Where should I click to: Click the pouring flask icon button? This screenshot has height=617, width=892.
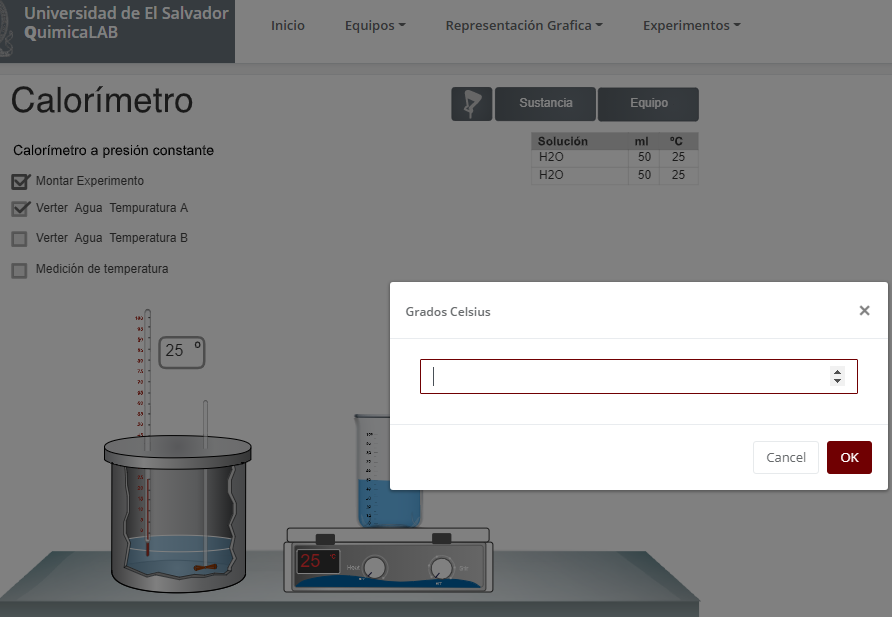pyautogui.click(x=471, y=104)
